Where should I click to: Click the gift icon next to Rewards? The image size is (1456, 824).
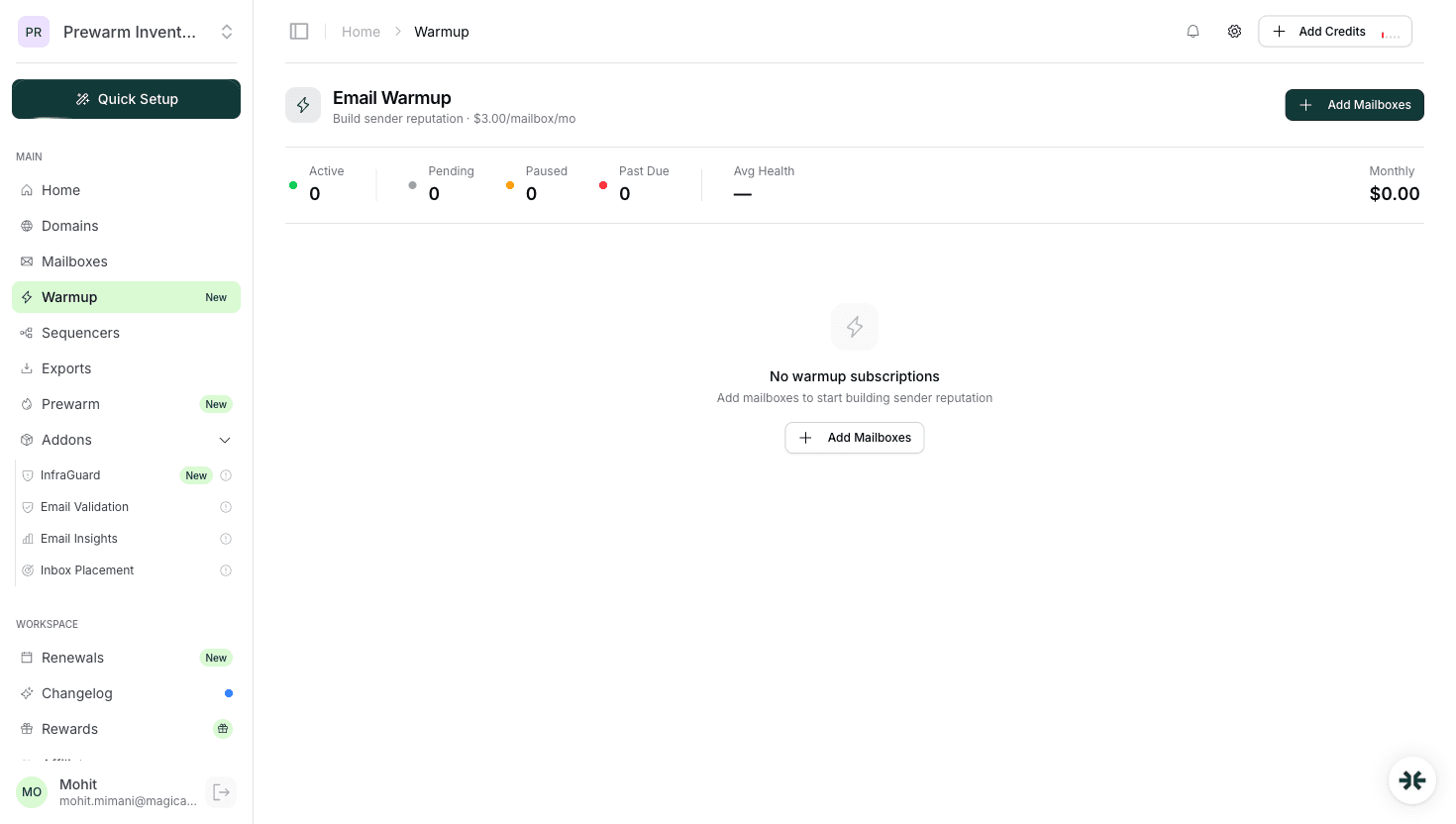pyautogui.click(x=222, y=728)
